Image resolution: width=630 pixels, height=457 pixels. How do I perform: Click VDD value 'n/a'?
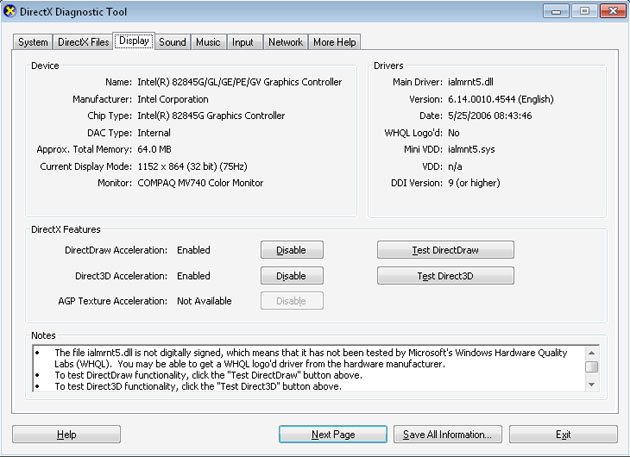[455, 166]
